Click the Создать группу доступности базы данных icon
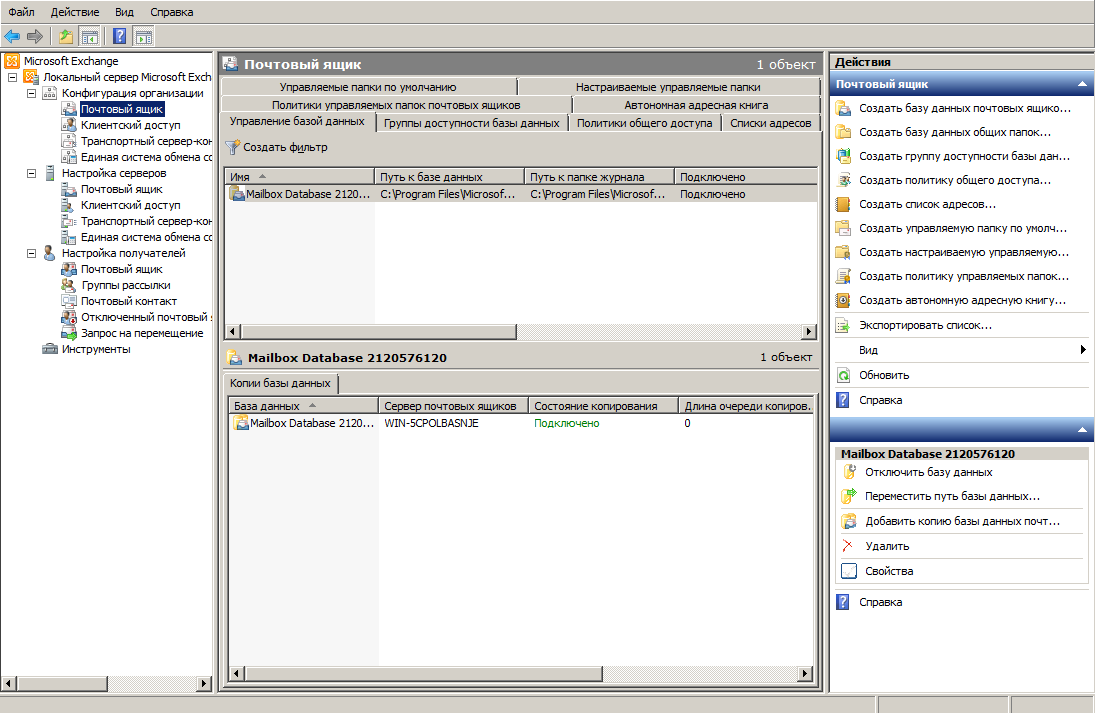 844,156
